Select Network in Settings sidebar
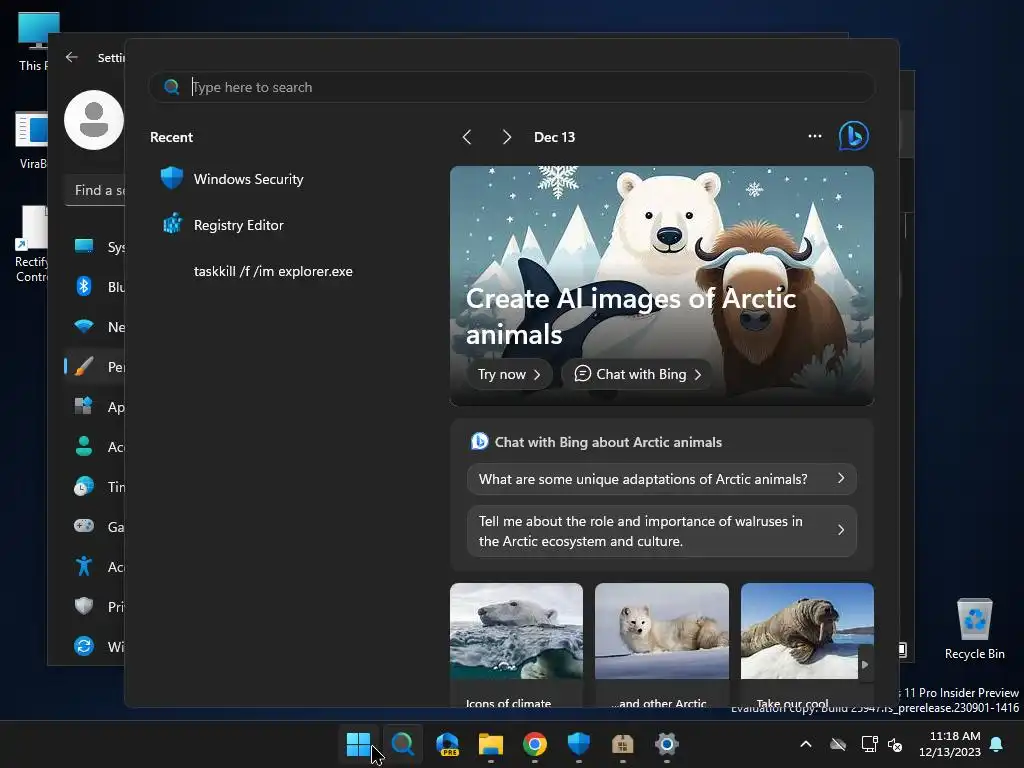The height and width of the screenshot is (768, 1024). [95, 327]
